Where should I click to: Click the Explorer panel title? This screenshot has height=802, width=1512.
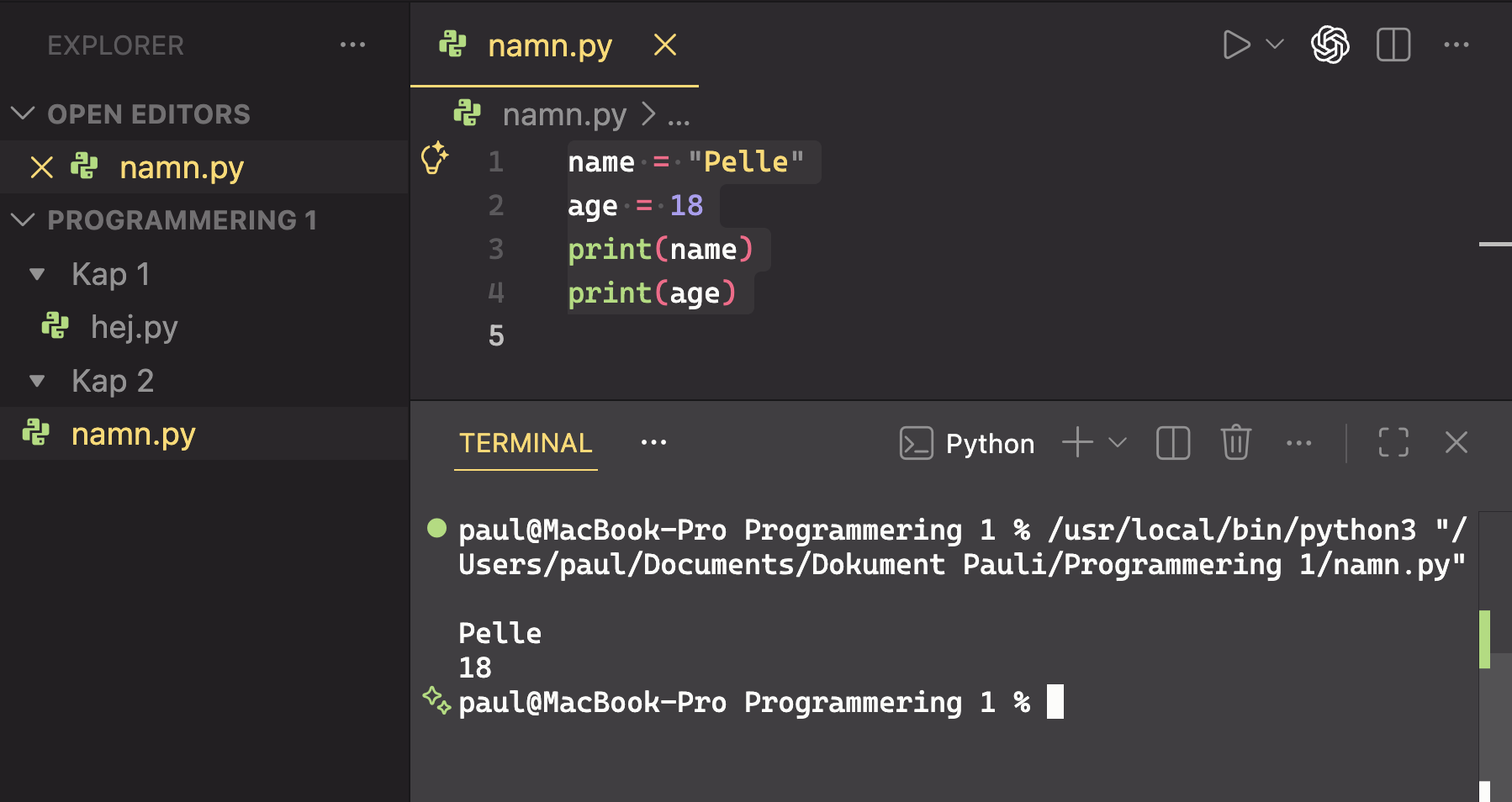coord(115,45)
